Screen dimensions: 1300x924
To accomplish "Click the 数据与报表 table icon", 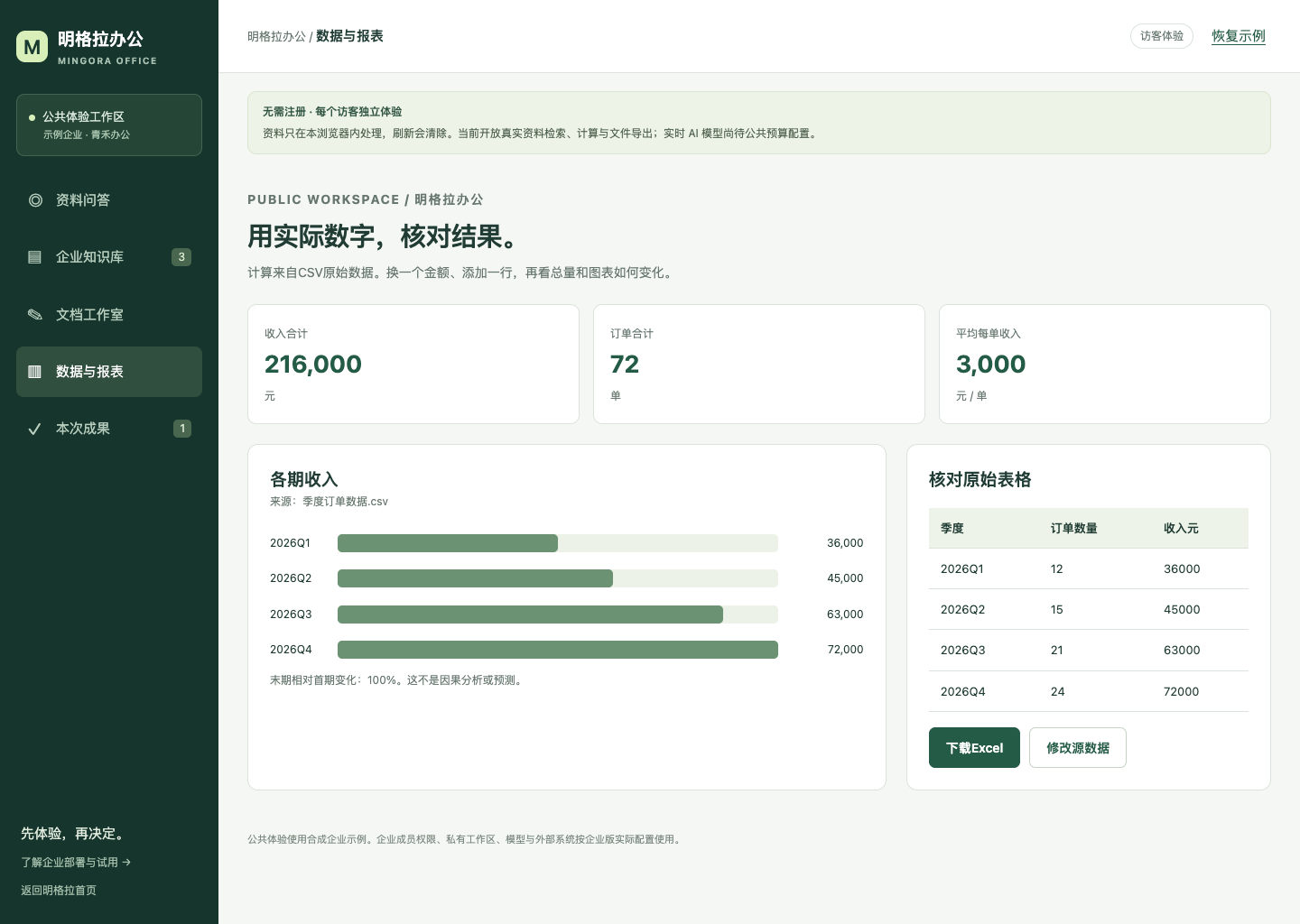I will pos(35,372).
